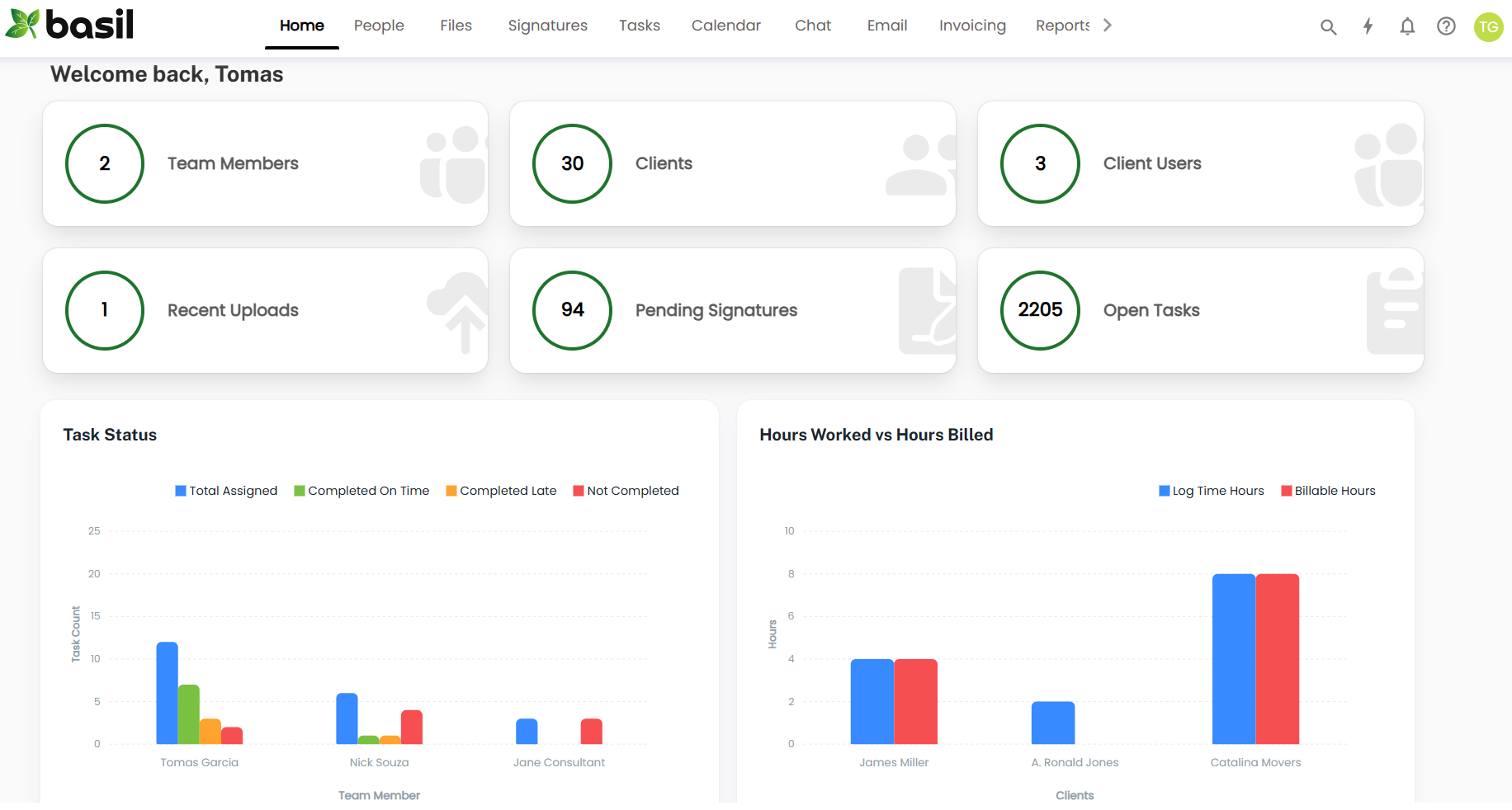Open the search magnifier icon

click(x=1328, y=26)
